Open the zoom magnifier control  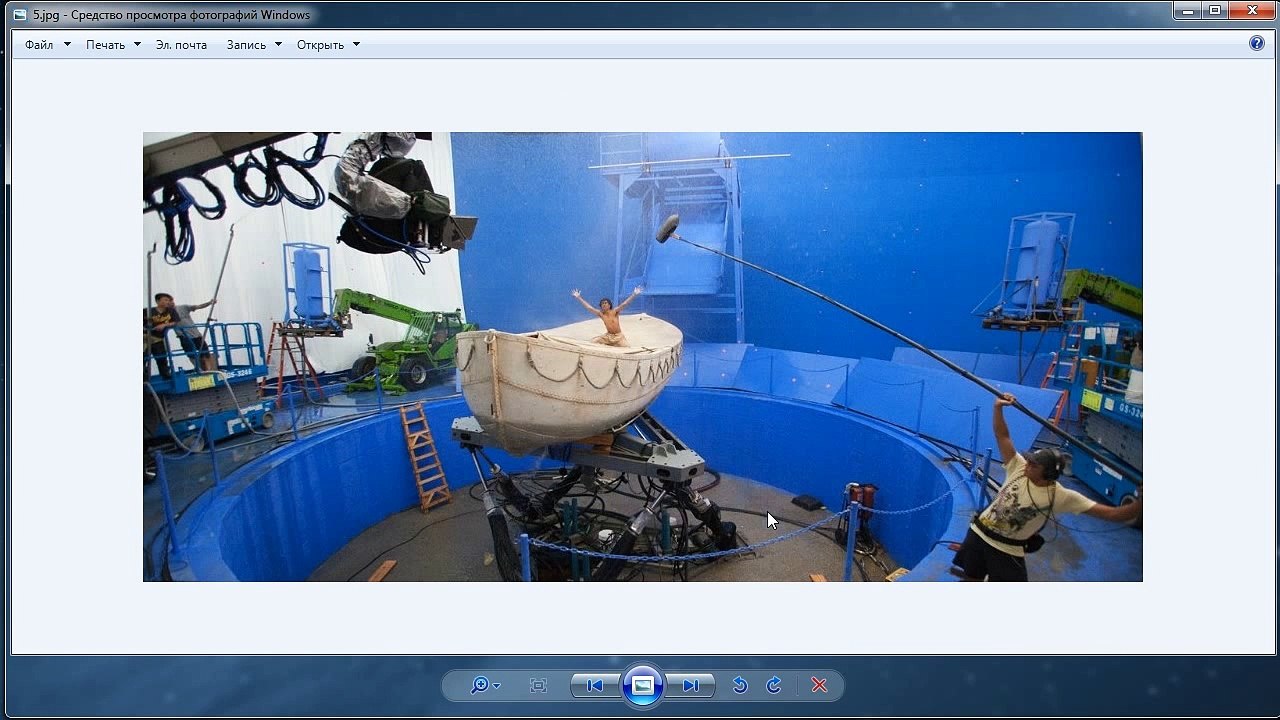tap(485, 685)
